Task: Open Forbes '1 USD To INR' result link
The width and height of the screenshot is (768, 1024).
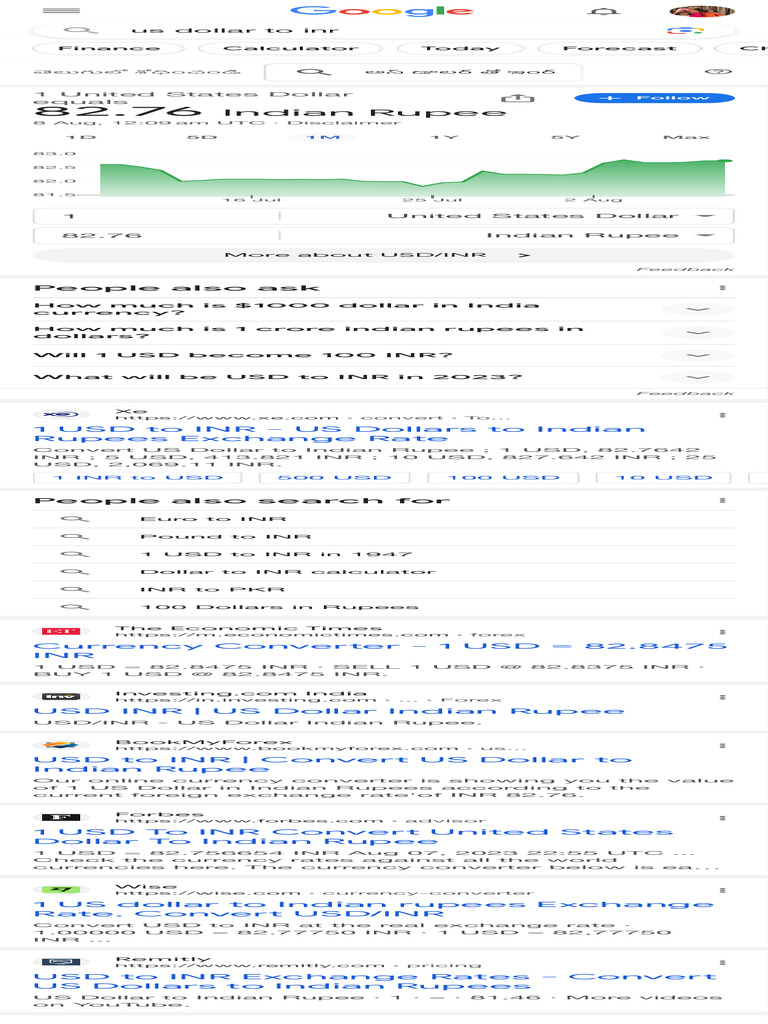Action: click(x=353, y=837)
